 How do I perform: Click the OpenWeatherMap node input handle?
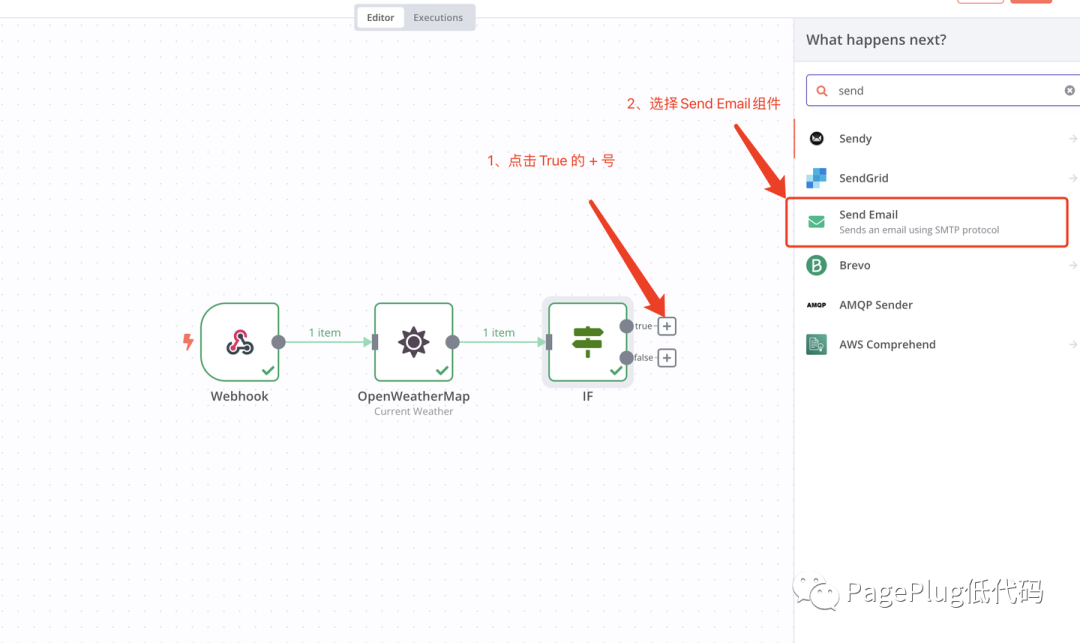(375, 342)
